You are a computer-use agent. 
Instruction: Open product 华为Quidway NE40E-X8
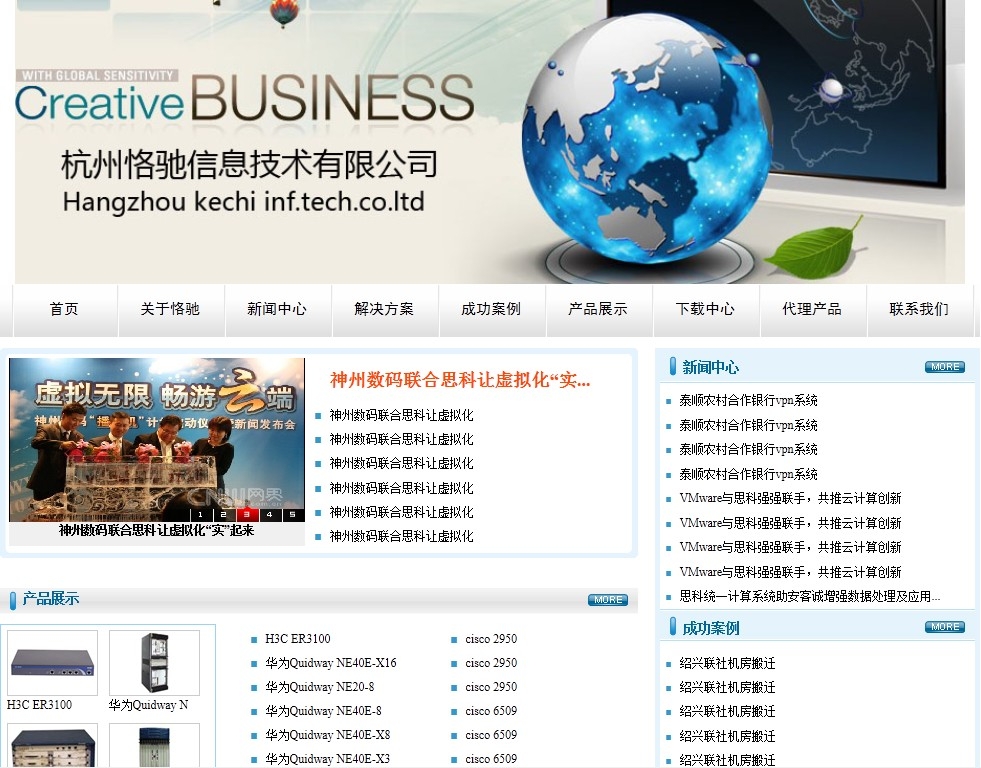point(328,735)
